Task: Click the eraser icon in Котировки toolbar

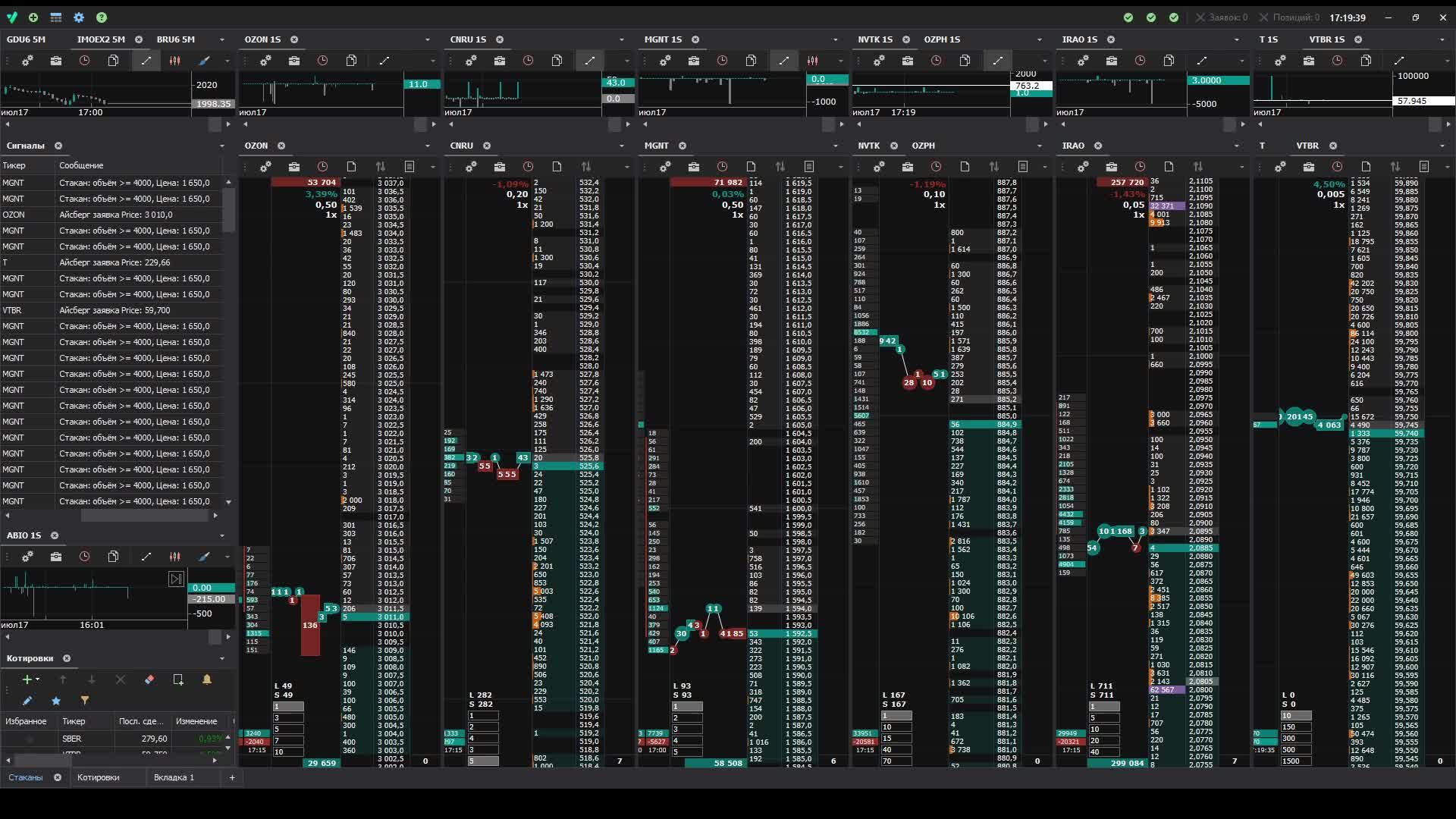Action: click(x=149, y=679)
